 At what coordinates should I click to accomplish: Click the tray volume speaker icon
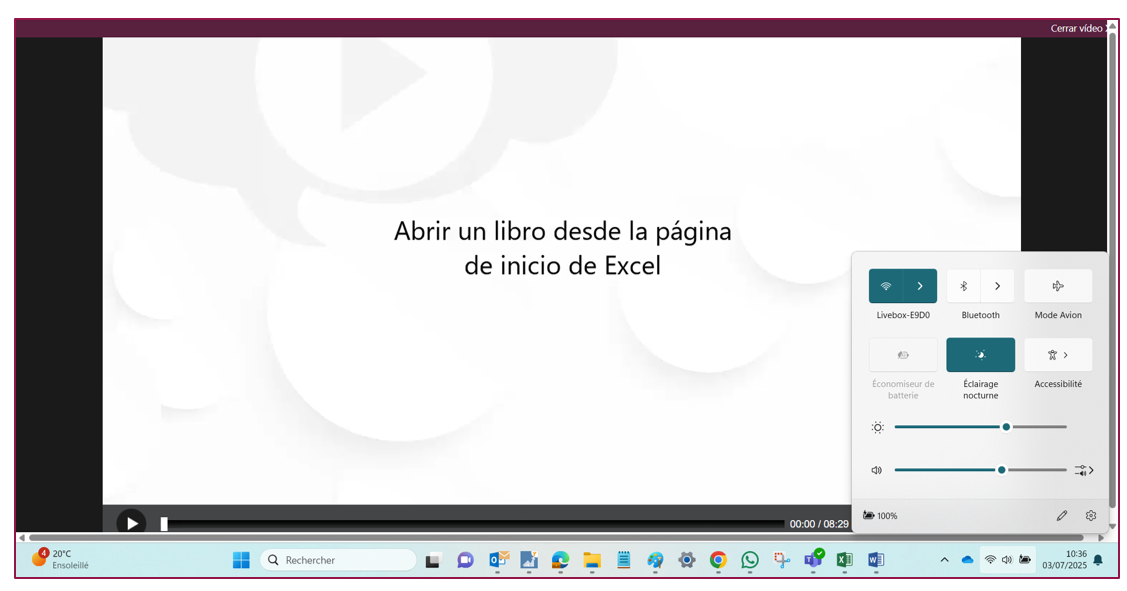click(1007, 559)
